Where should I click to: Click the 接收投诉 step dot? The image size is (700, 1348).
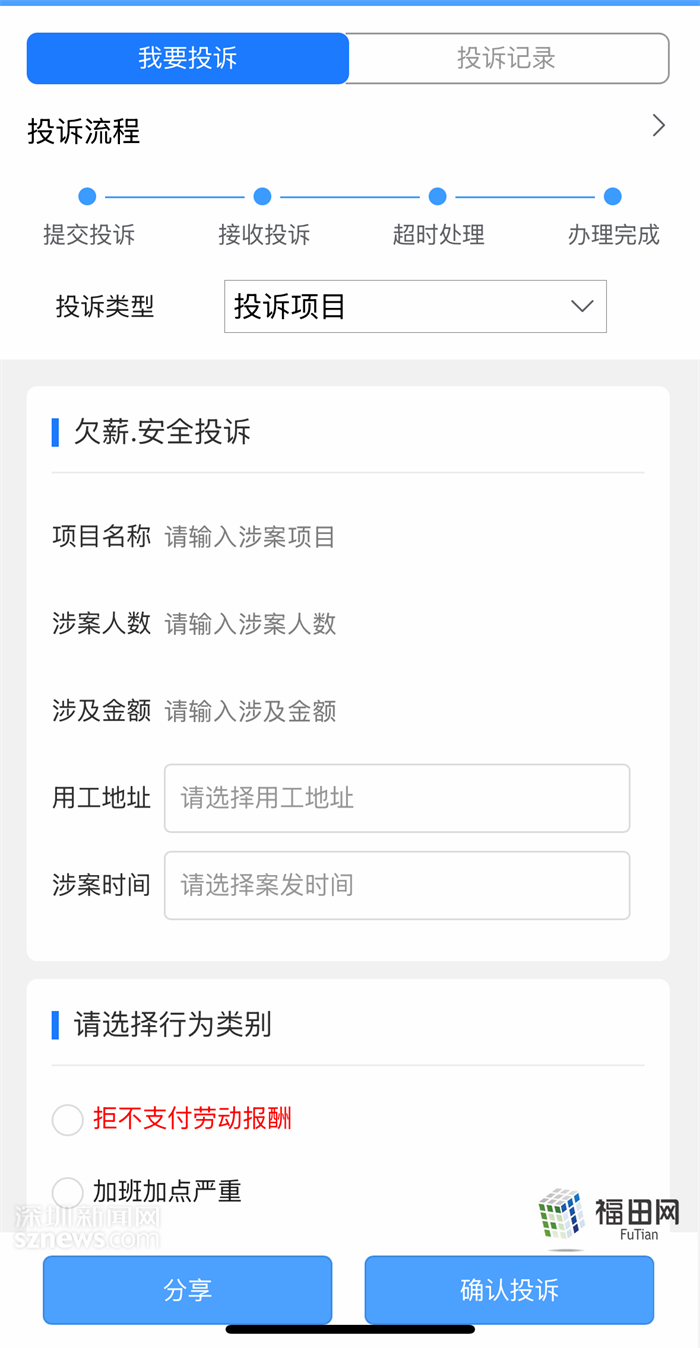point(263,196)
